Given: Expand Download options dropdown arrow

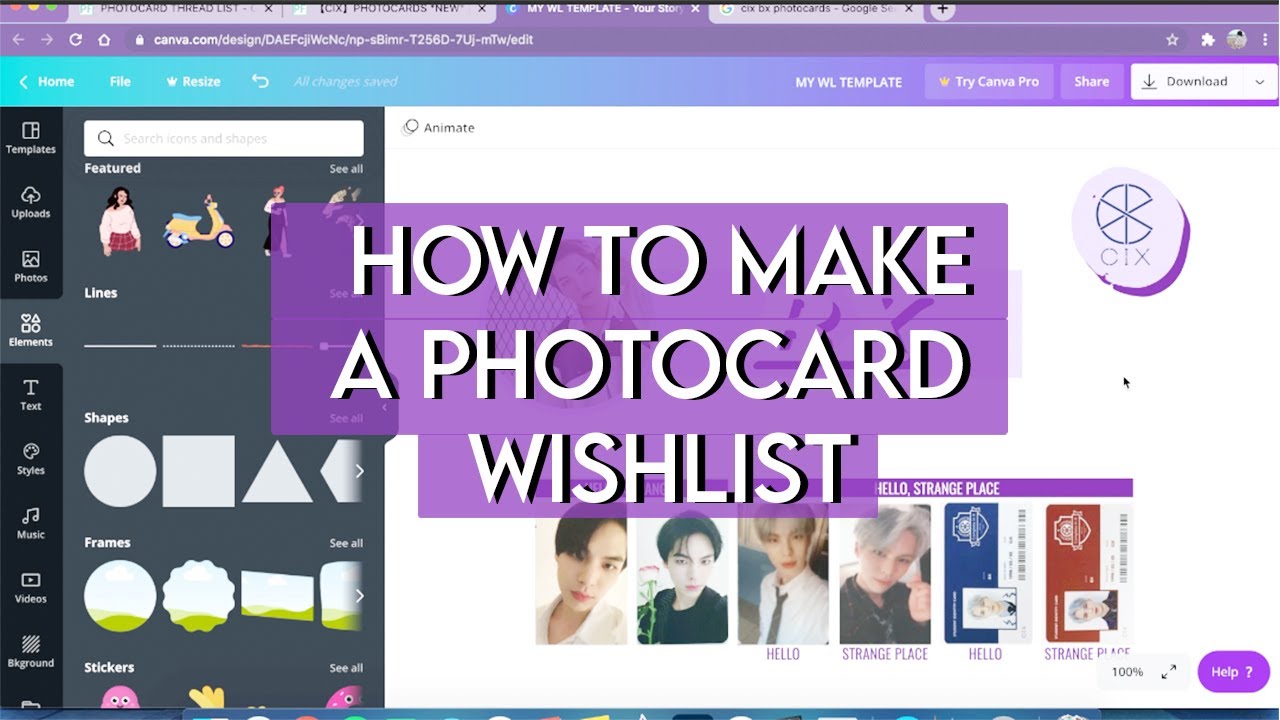Looking at the screenshot, I should 1259,82.
